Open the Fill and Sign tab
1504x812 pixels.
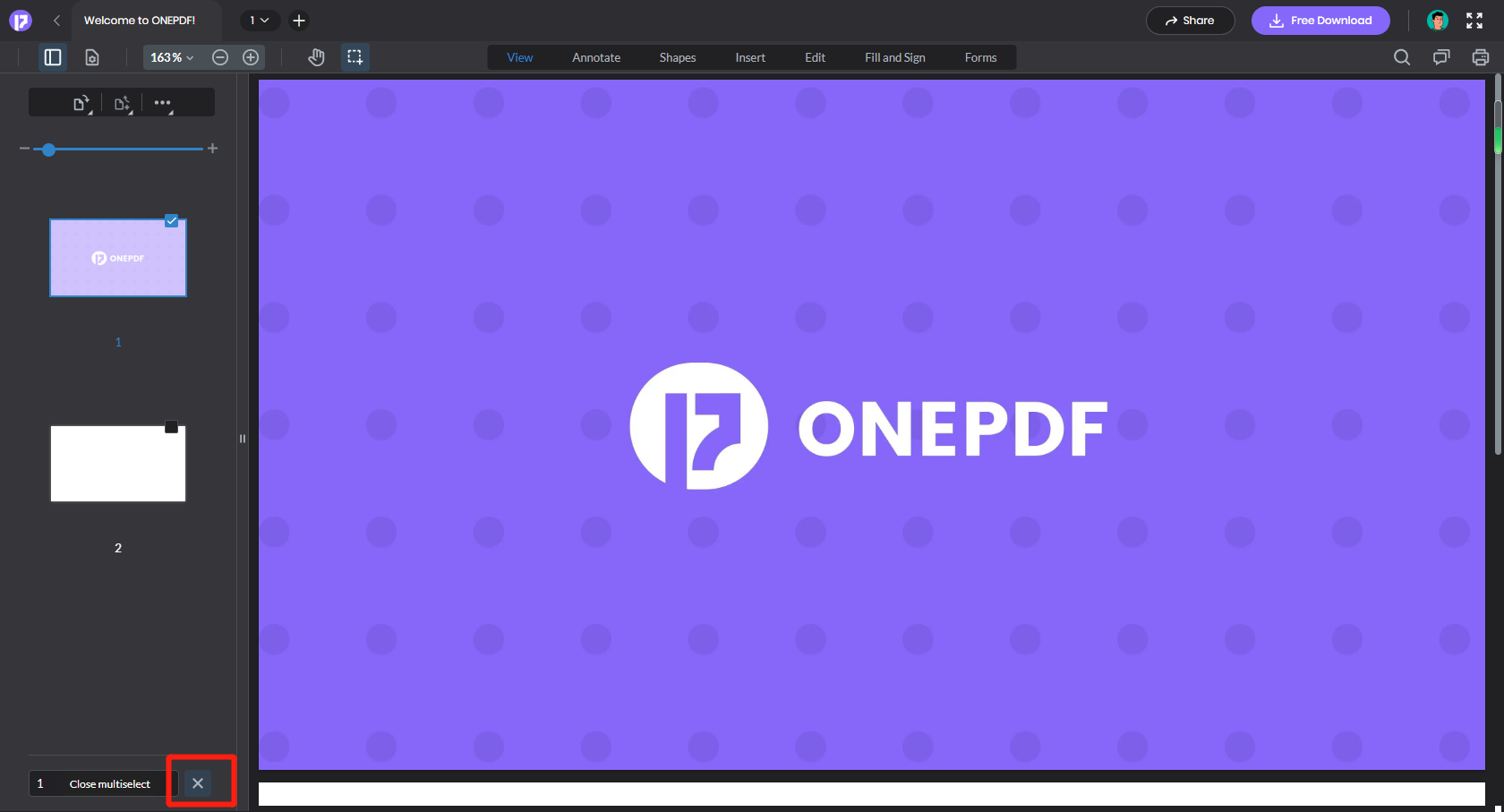(x=895, y=57)
